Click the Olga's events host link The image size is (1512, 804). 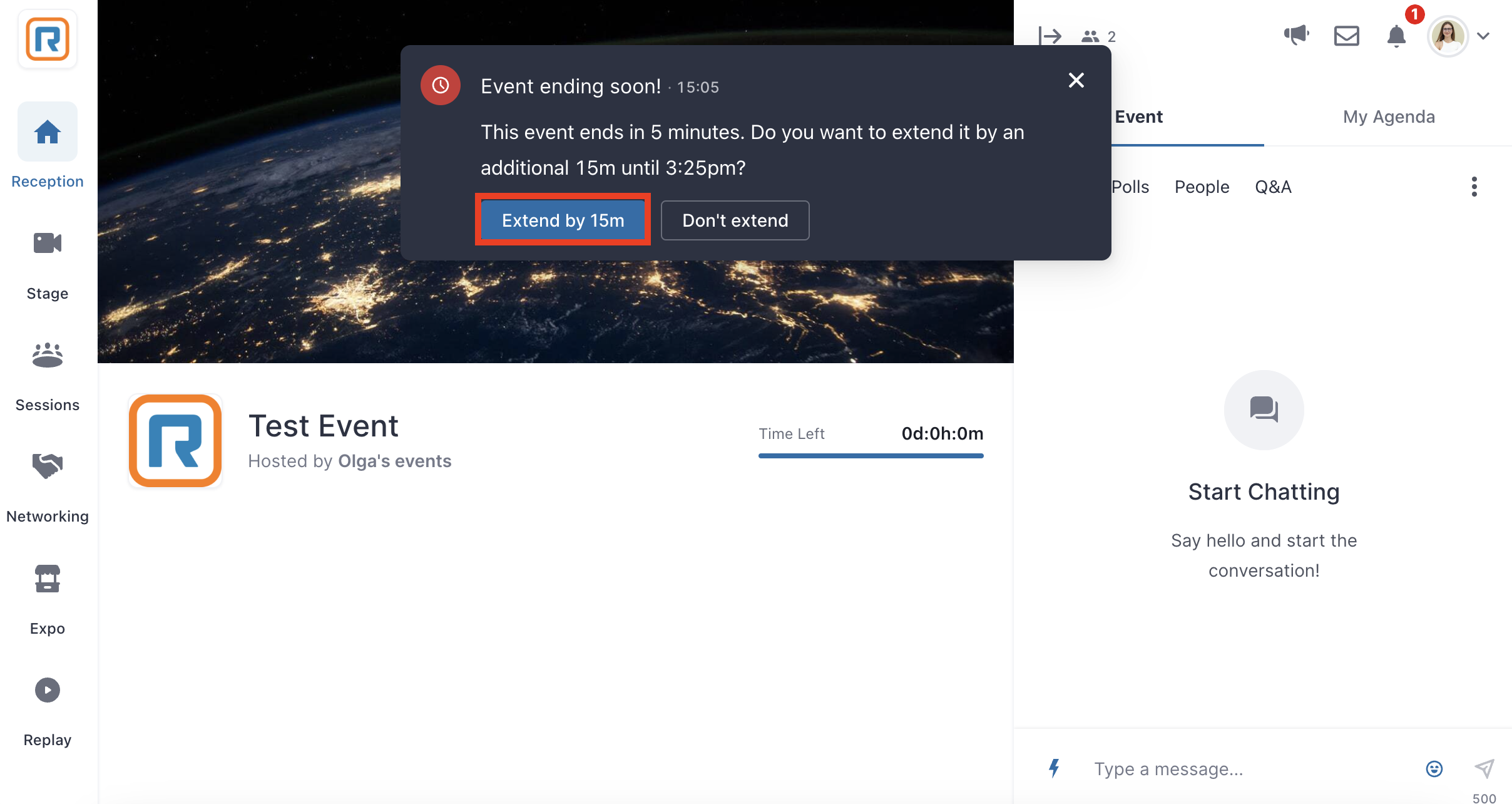coord(394,461)
